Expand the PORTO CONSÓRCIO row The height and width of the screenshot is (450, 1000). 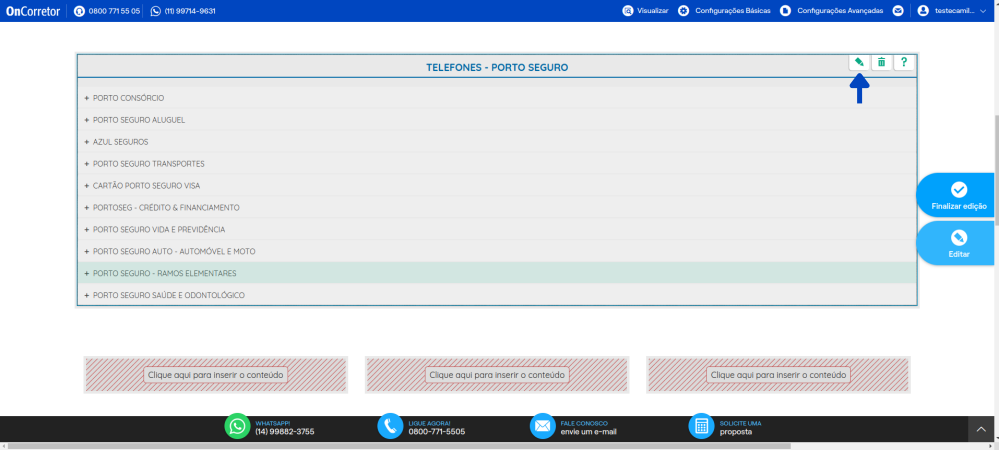(x=497, y=98)
